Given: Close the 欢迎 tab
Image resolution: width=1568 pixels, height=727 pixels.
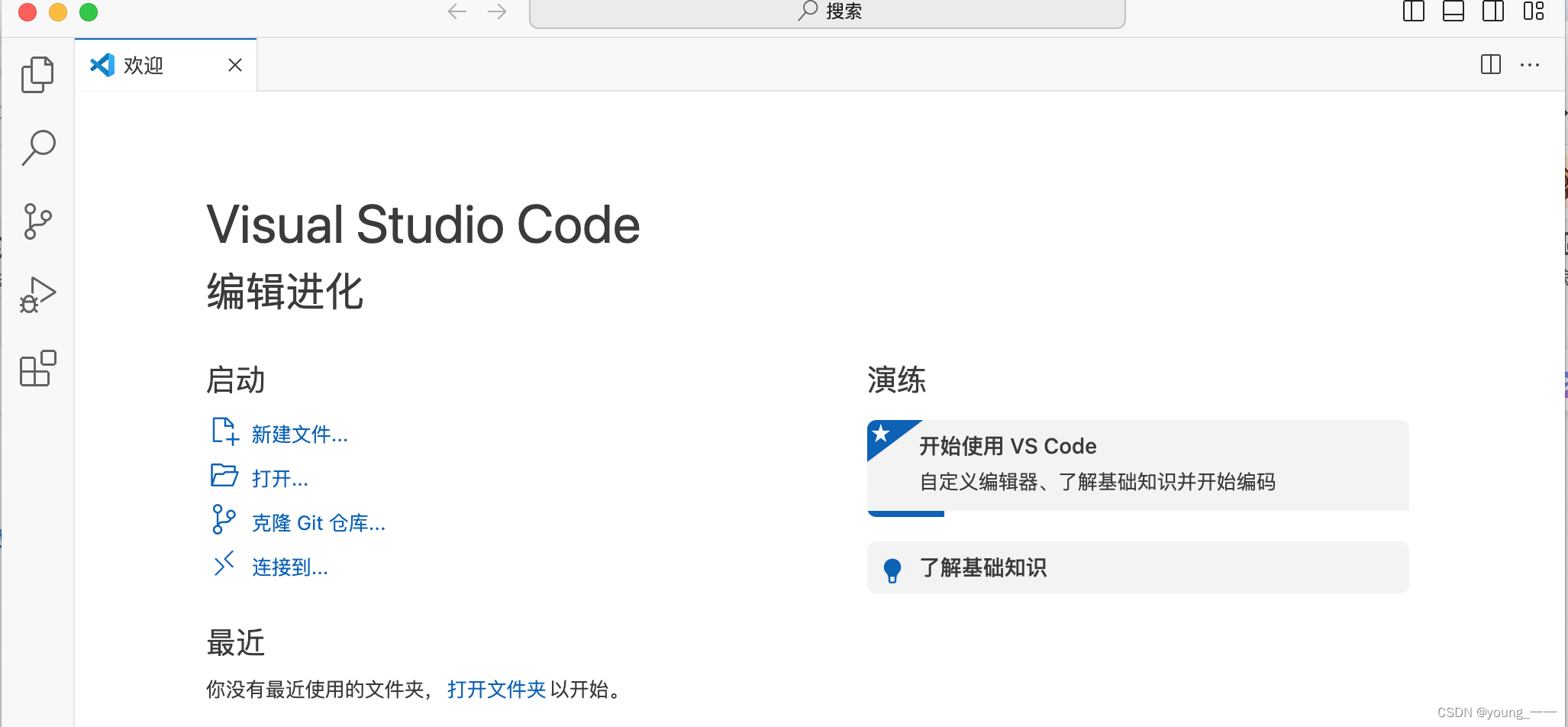Looking at the screenshot, I should pyautogui.click(x=235, y=65).
